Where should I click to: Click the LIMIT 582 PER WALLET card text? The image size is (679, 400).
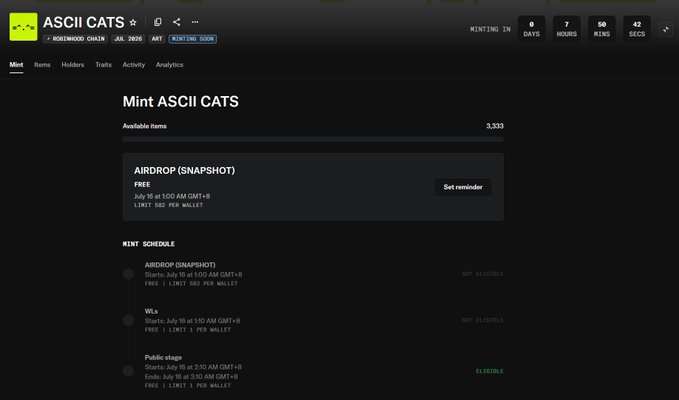168,205
